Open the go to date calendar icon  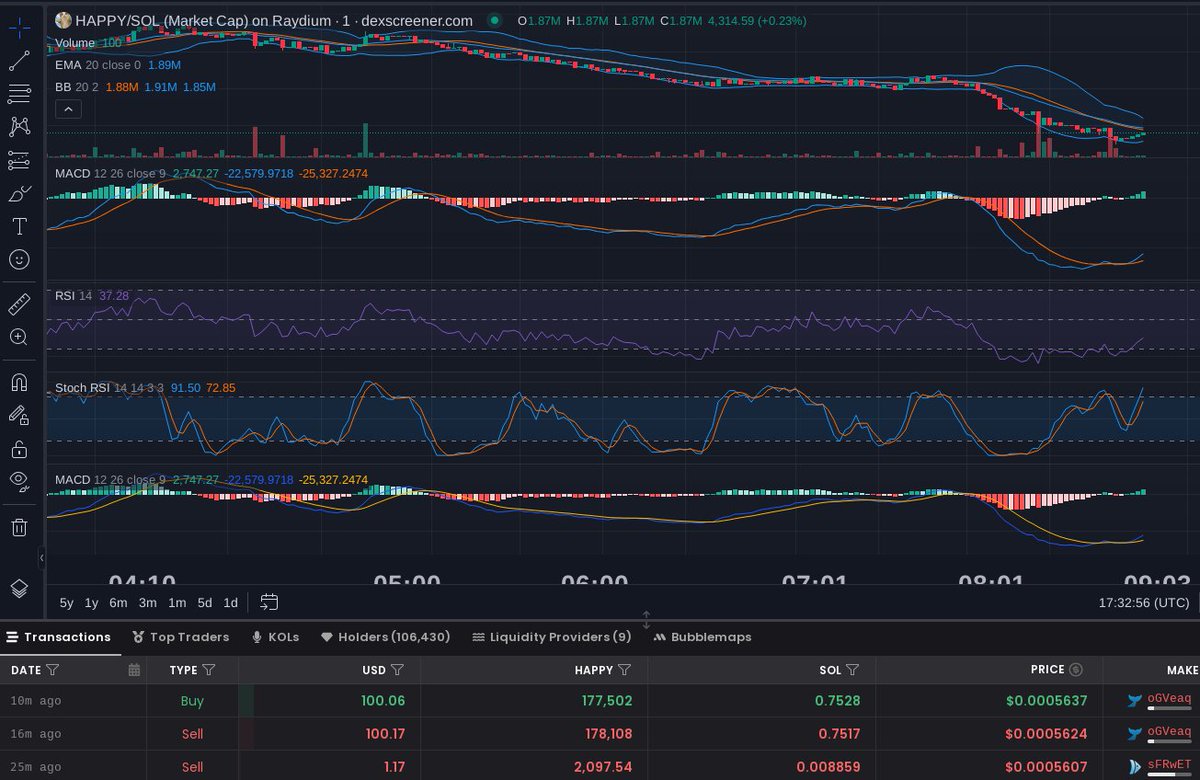click(269, 602)
